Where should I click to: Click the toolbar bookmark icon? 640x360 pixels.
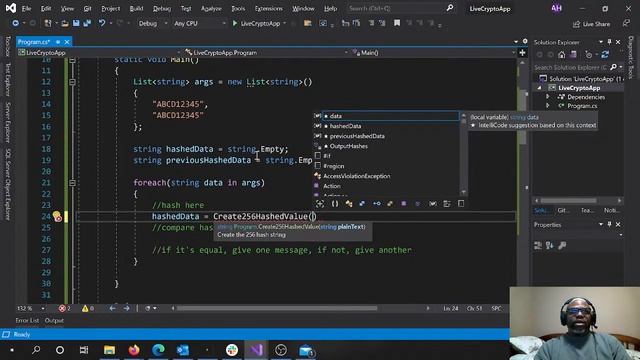point(397,23)
